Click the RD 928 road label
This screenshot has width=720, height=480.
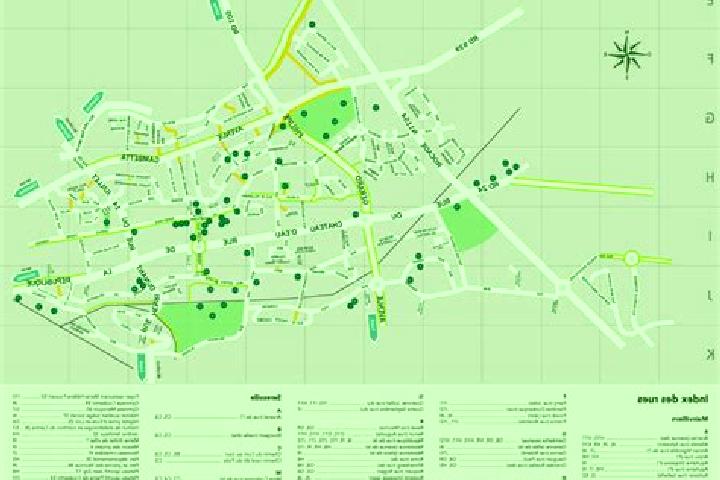coord(467,45)
